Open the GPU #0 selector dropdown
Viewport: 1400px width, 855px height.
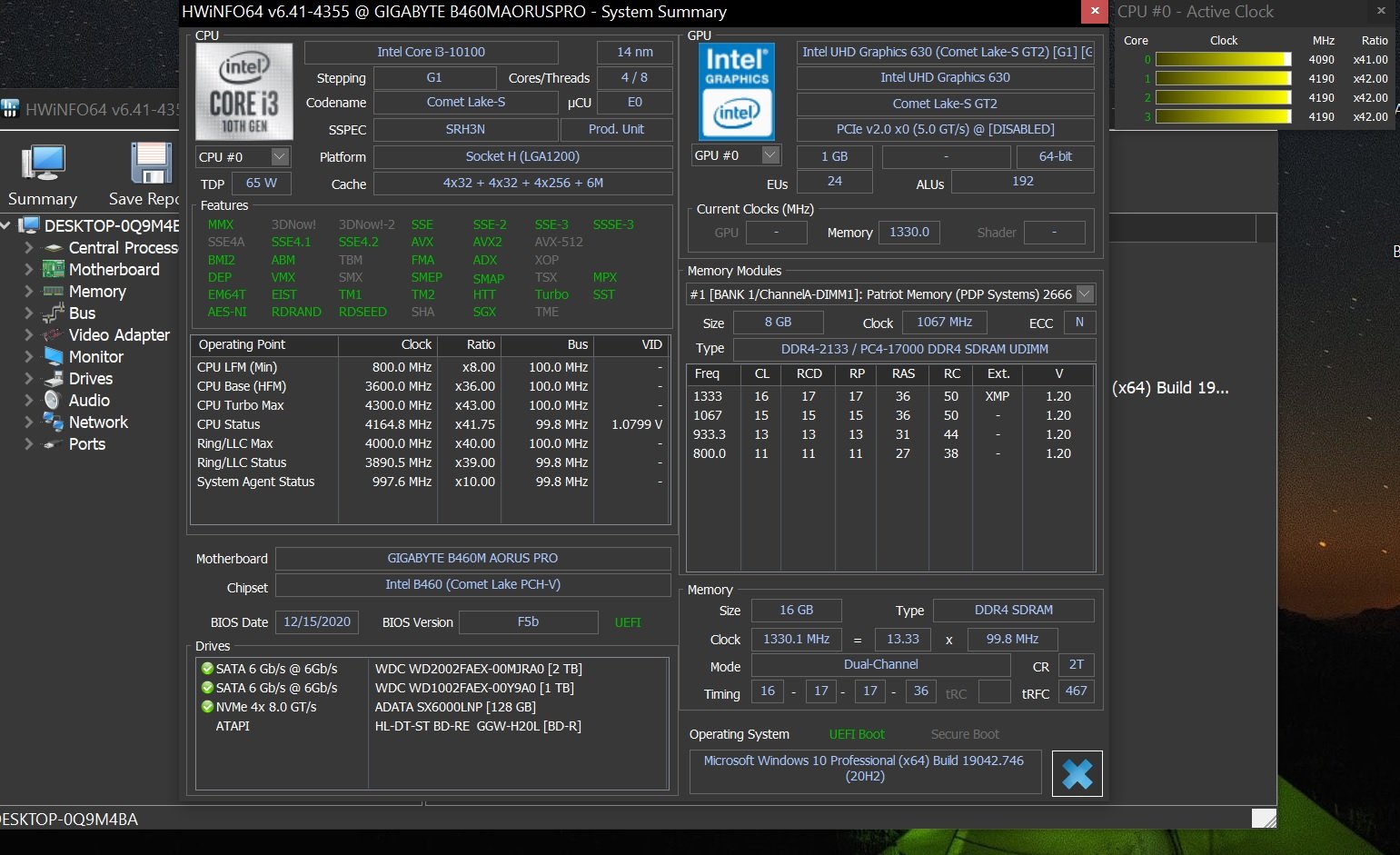pos(770,155)
